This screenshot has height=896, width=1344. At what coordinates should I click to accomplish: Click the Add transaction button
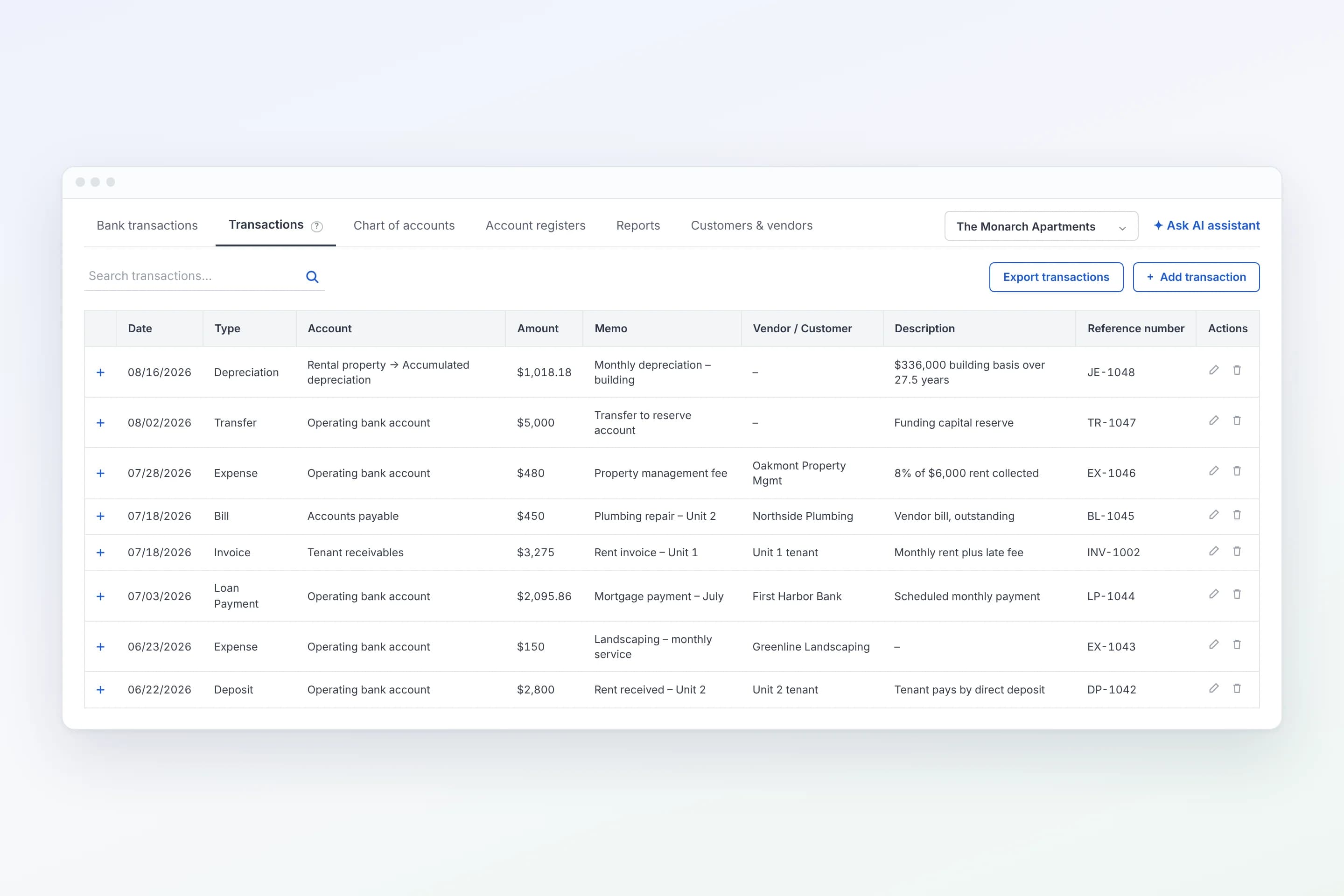point(1196,277)
